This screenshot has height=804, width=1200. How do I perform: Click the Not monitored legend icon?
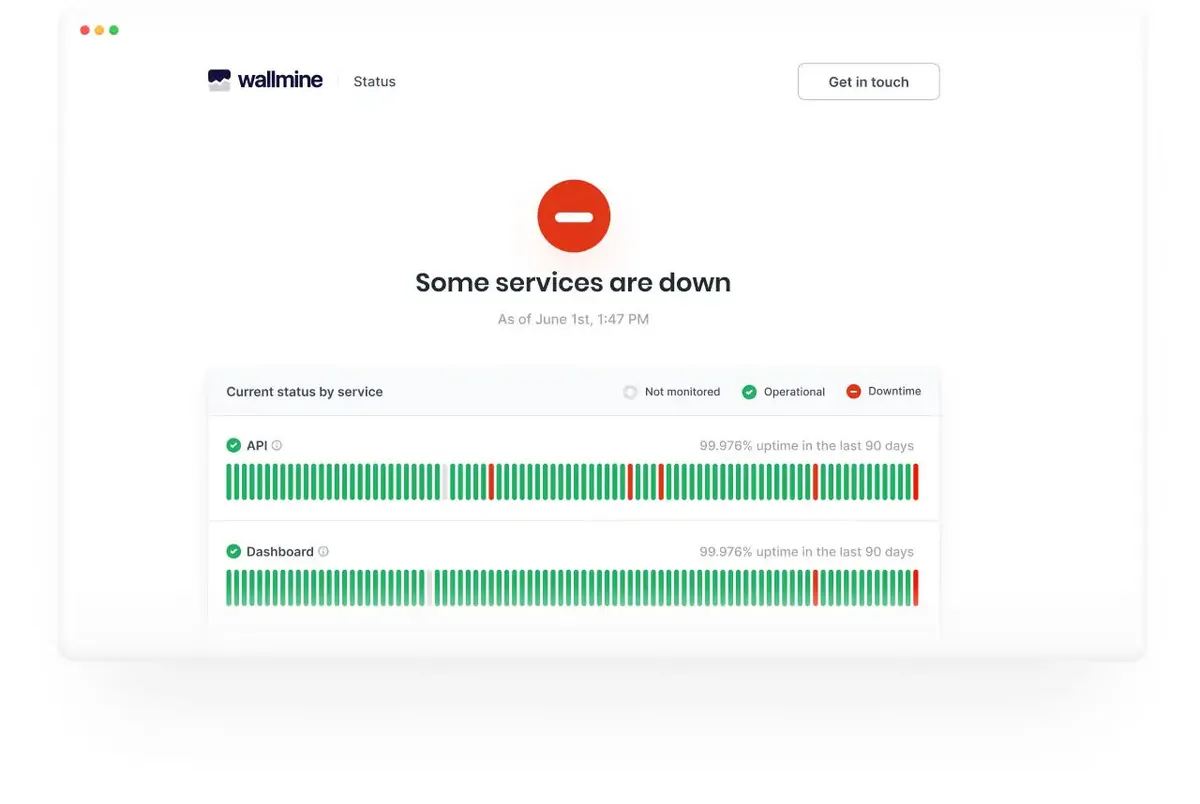tap(630, 392)
